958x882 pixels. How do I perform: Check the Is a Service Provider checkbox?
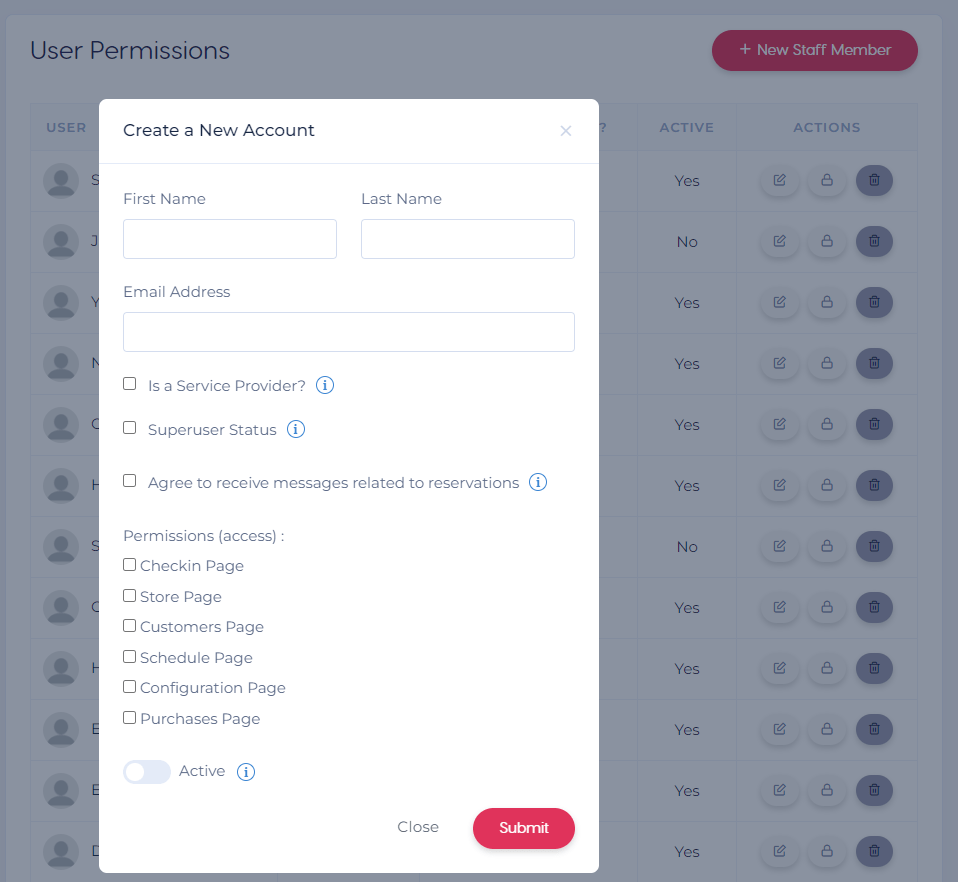click(x=130, y=384)
